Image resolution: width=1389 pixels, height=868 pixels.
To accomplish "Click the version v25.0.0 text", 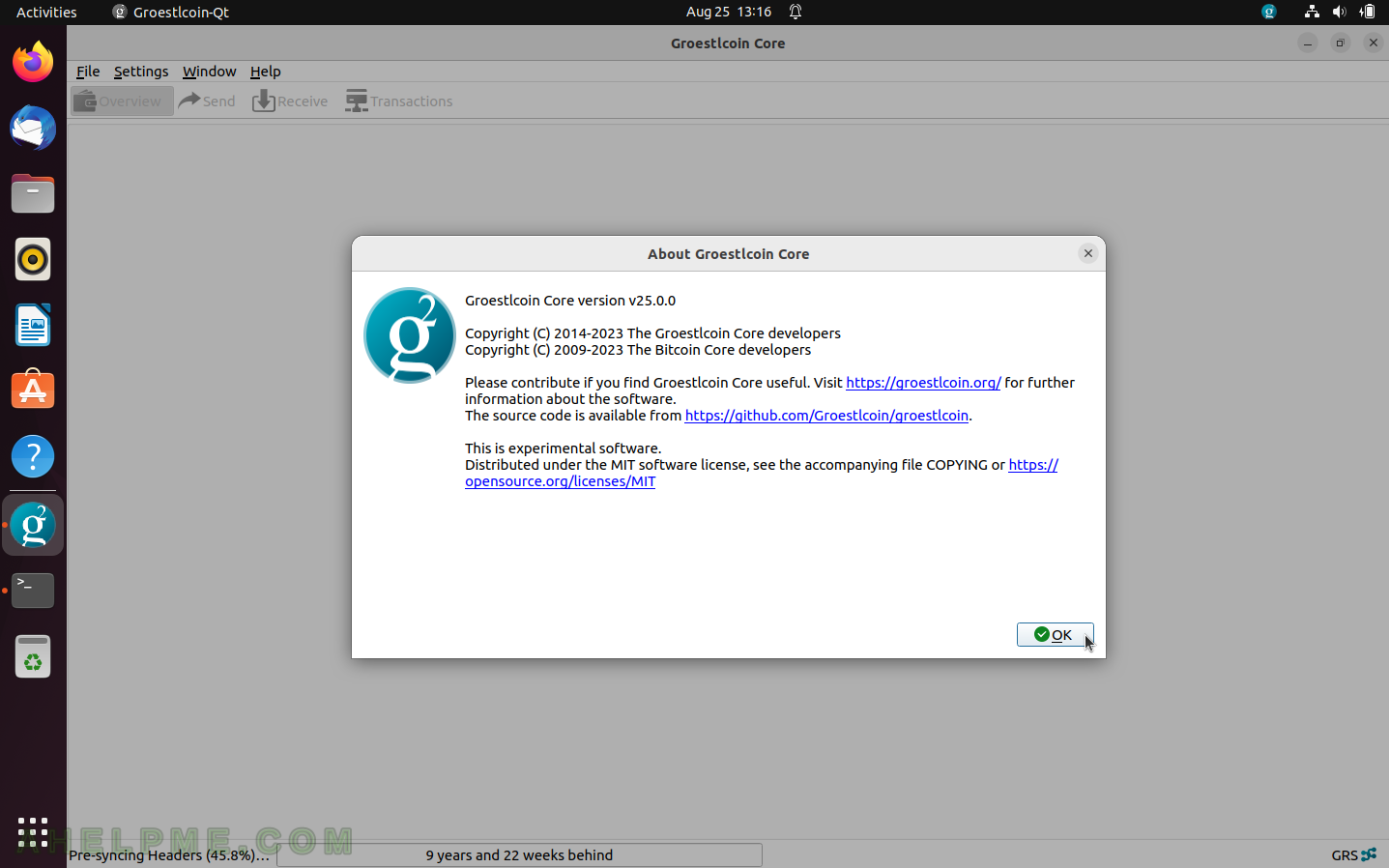I will click(570, 301).
